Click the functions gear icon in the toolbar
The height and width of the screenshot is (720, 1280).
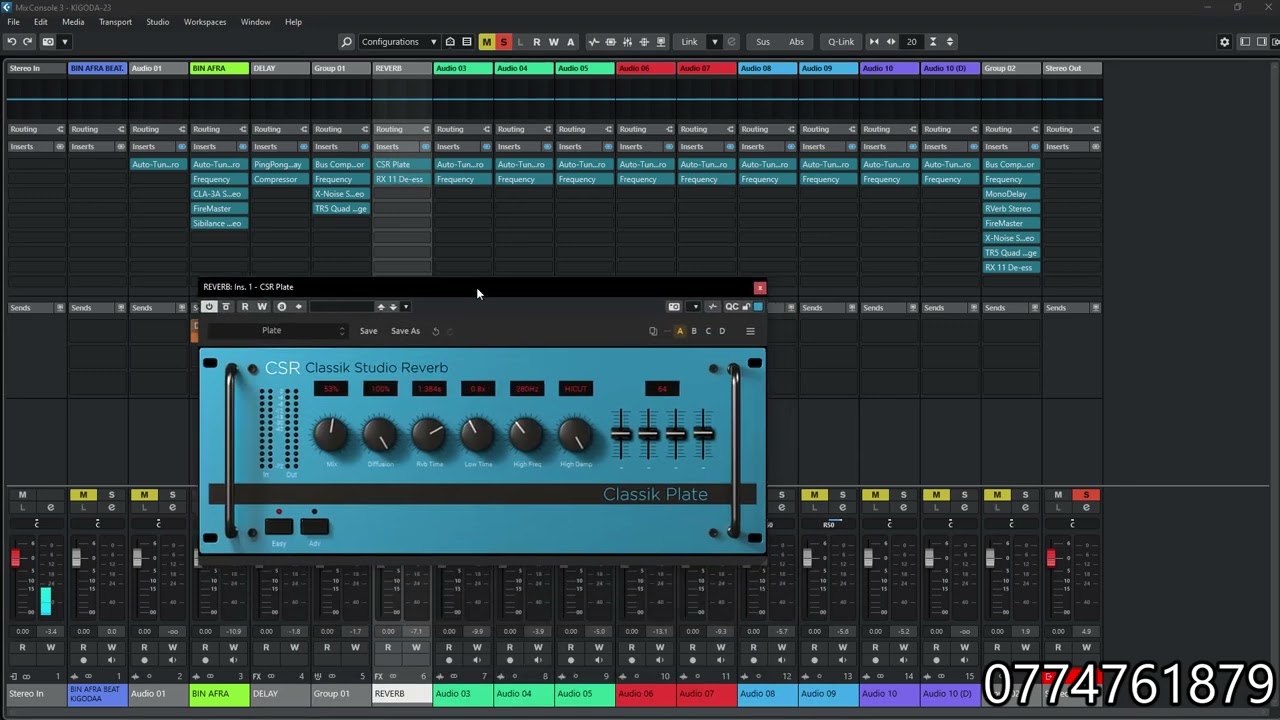click(x=1224, y=42)
